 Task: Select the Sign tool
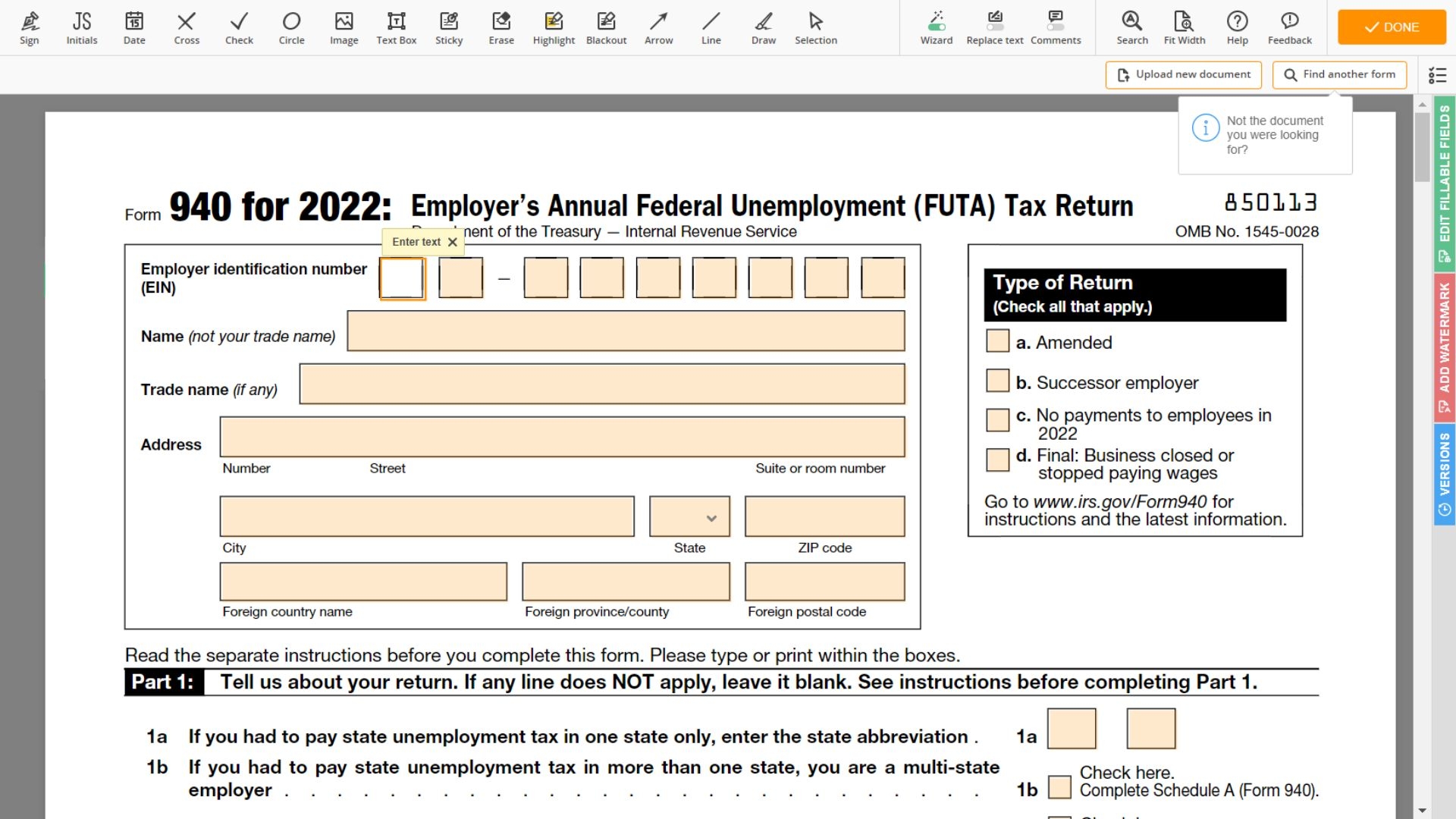(x=30, y=27)
